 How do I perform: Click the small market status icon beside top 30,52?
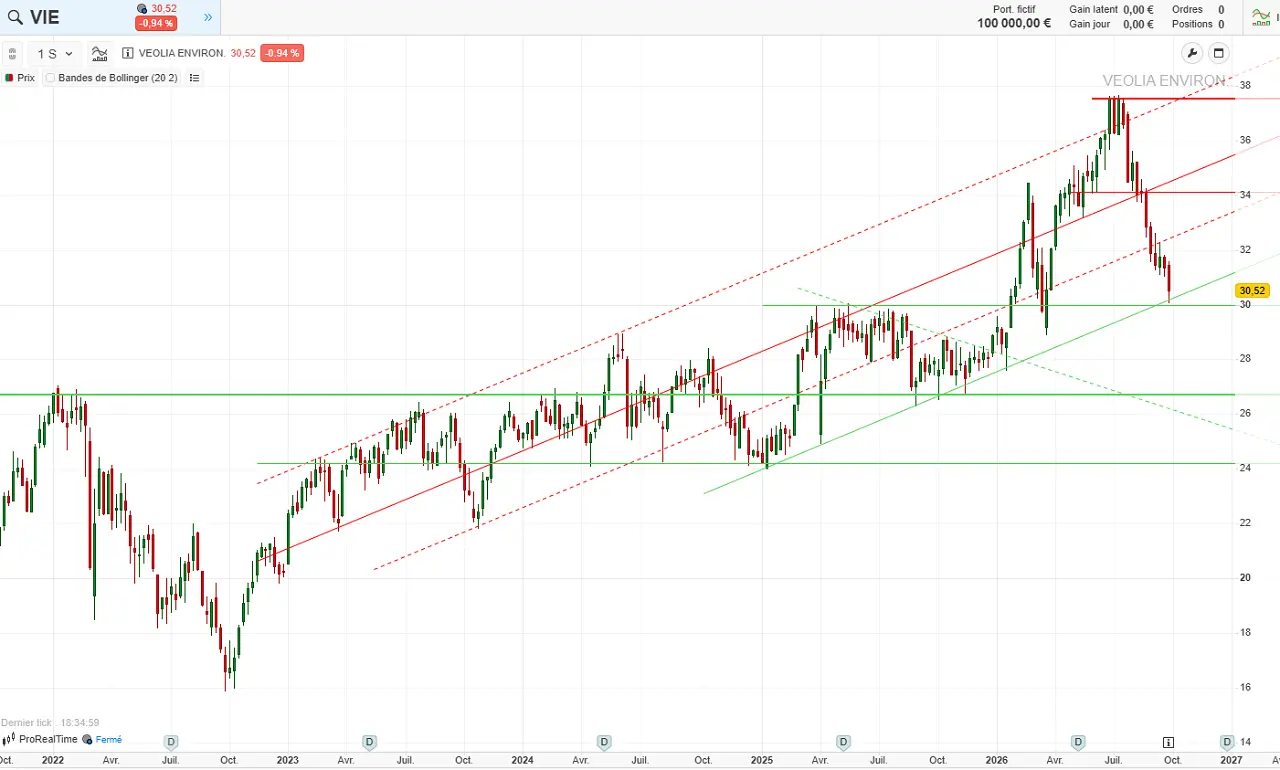click(x=142, y=8)
